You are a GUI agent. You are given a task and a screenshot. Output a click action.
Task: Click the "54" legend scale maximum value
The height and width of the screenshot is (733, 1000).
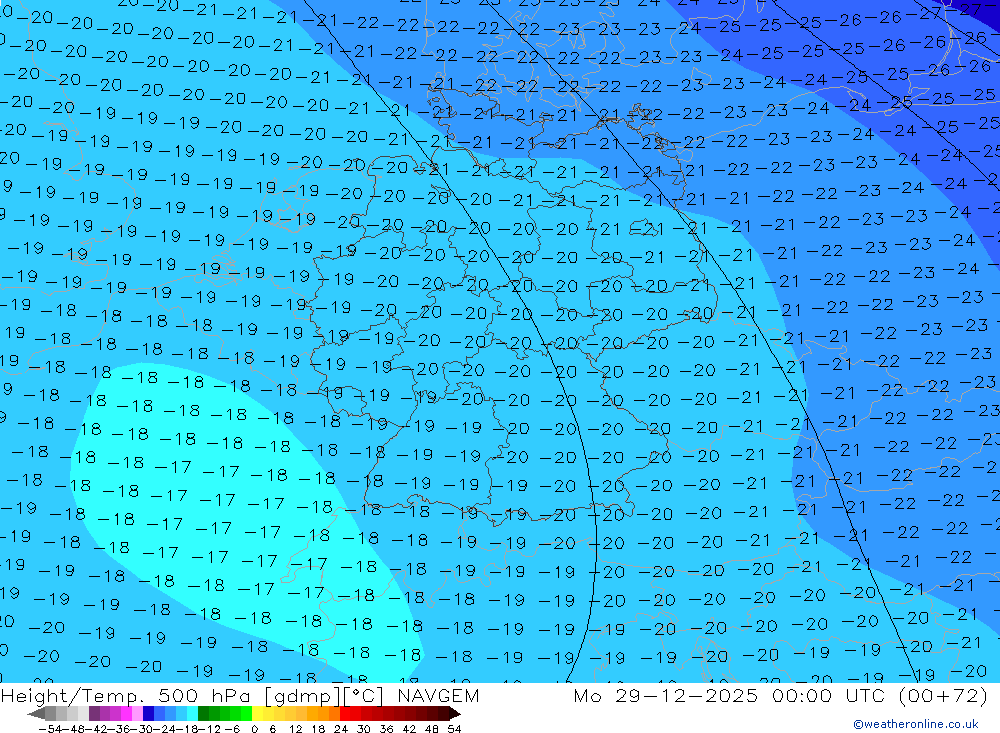[x=454, y=729]
